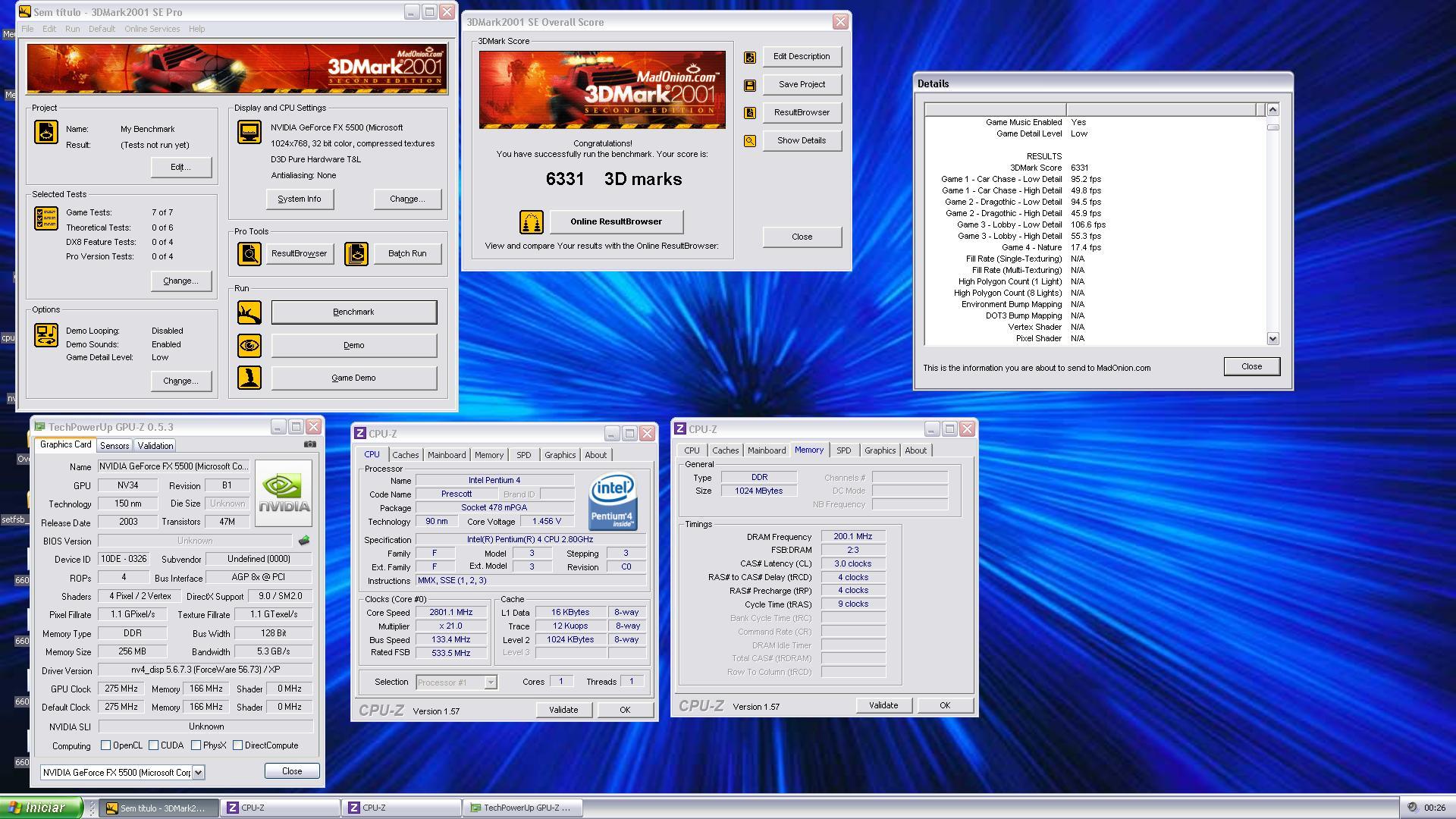Open the Processor #1 selection dropdown
The image size is (1456, 819).
coord(491,682)
